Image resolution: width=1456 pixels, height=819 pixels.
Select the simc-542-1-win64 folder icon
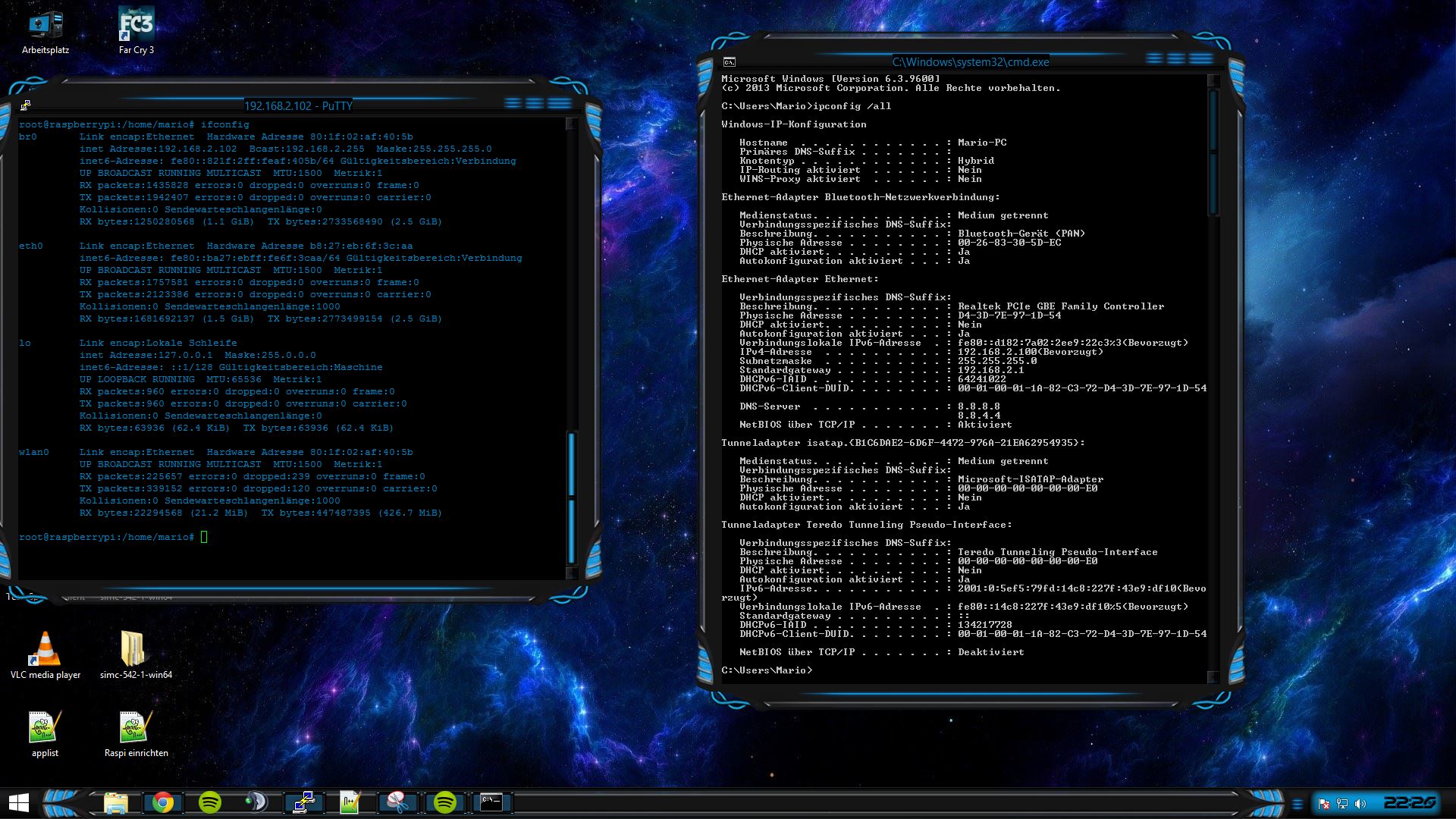(134, 650)
